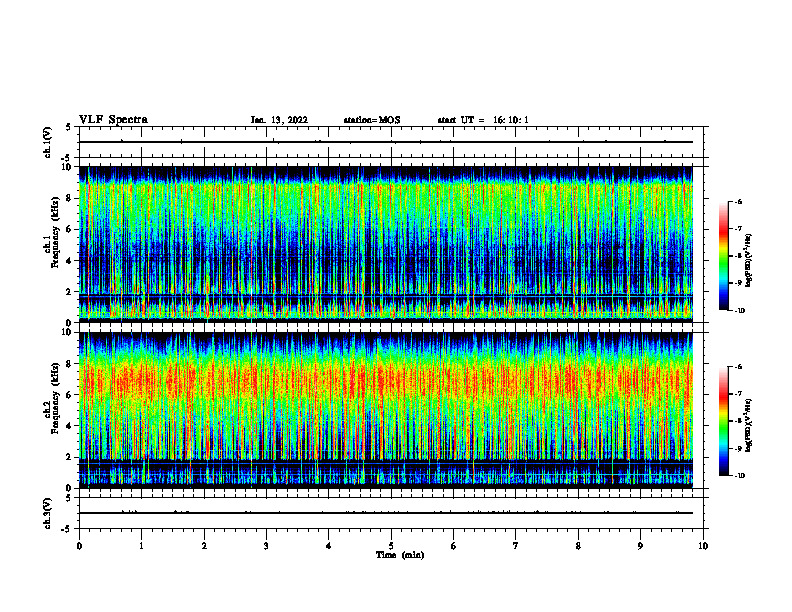
Task: Click the color scale bar beside ch.2 spectrogram
Action: click(723, 421)
